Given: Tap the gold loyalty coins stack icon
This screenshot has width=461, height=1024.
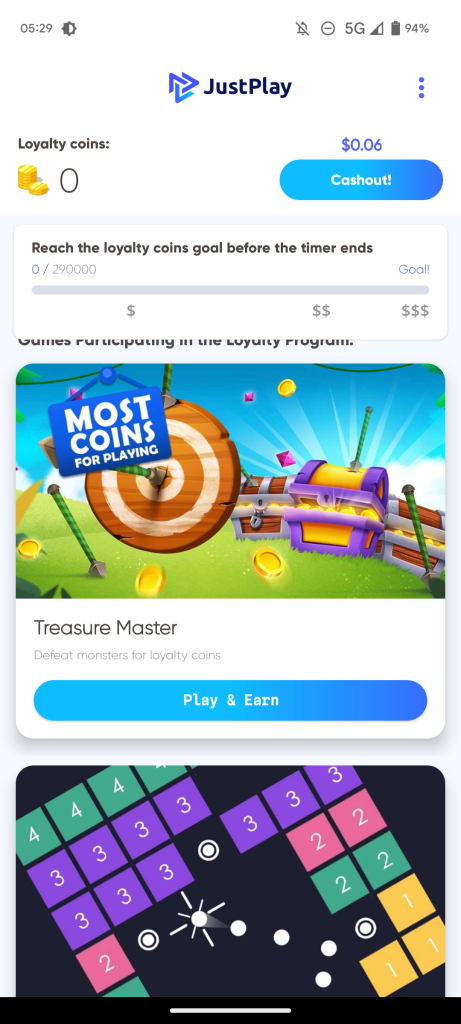Looking at the screenshot, I should pyautogui.click(x=33, y=180).
